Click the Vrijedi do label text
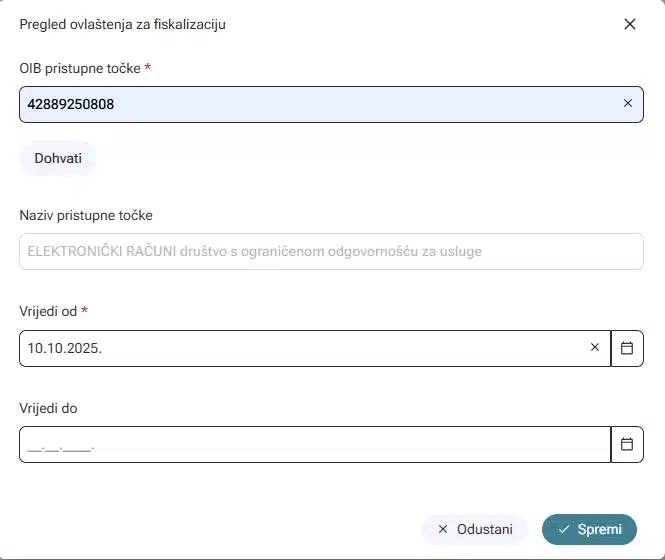665x560 pixels. [x=48, y=408]
